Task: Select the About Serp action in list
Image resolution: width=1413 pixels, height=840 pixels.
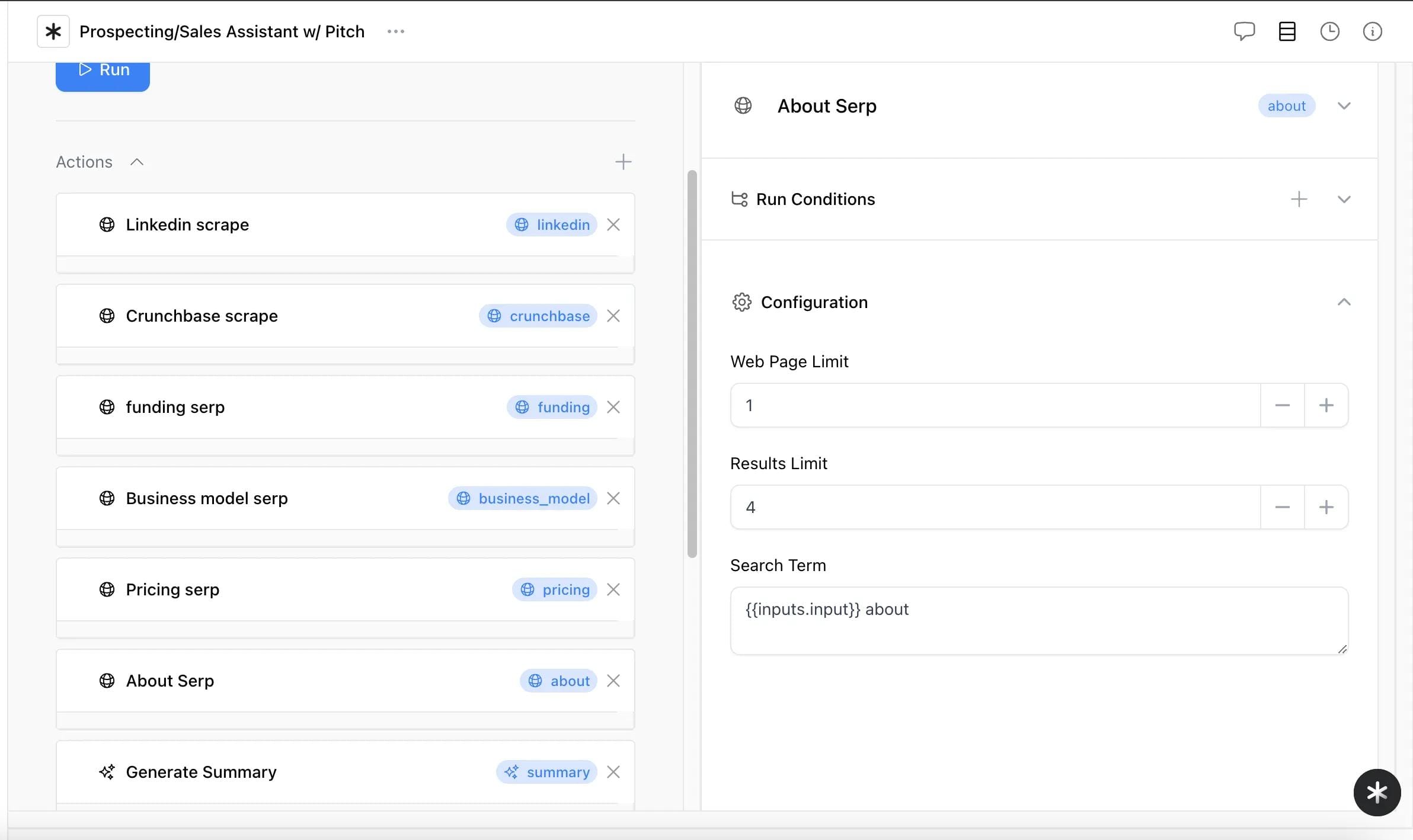Action: (x=345, y=681)
